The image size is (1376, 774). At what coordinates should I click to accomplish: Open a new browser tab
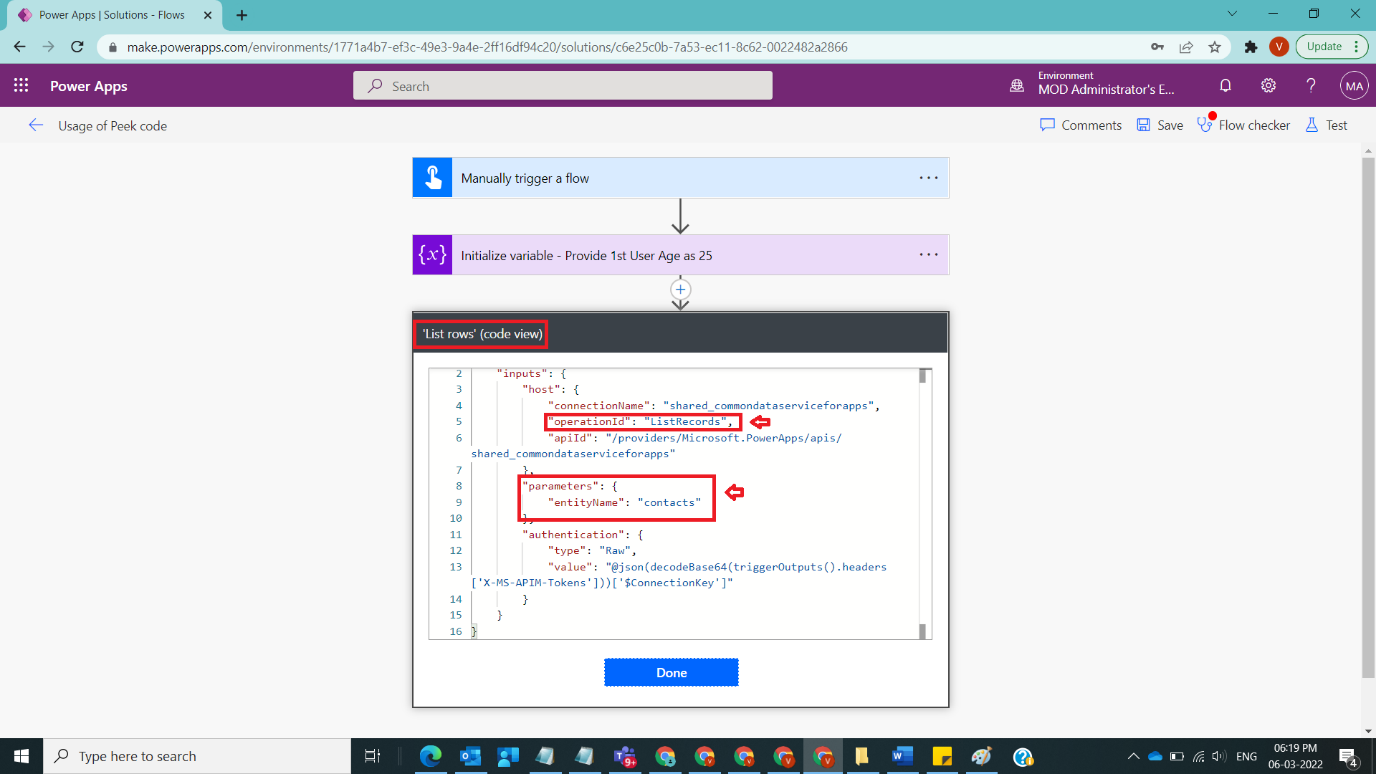pyautogui.click(x=241, y=15)
